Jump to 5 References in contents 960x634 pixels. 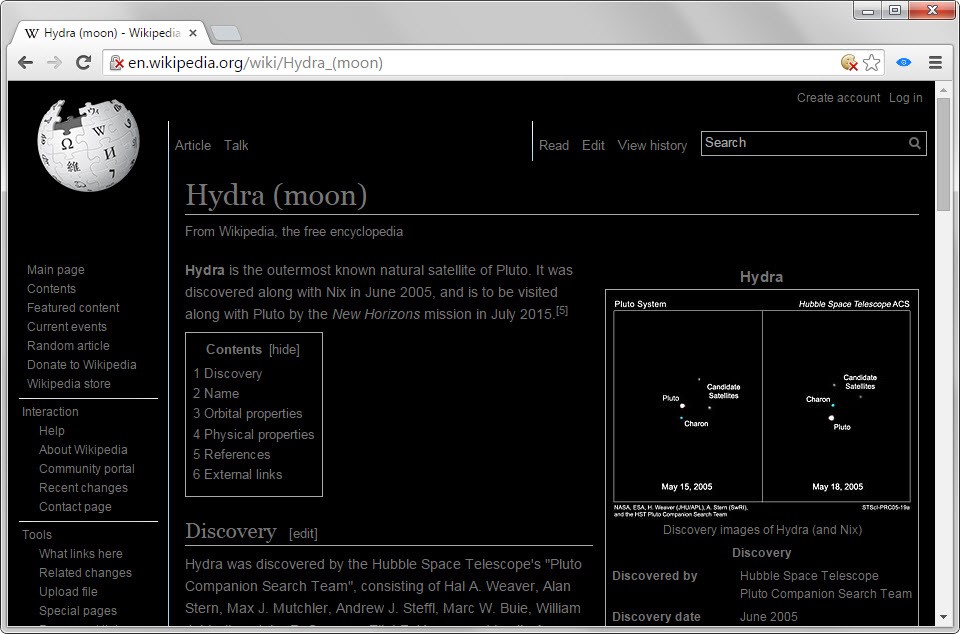tap(231, 455)
